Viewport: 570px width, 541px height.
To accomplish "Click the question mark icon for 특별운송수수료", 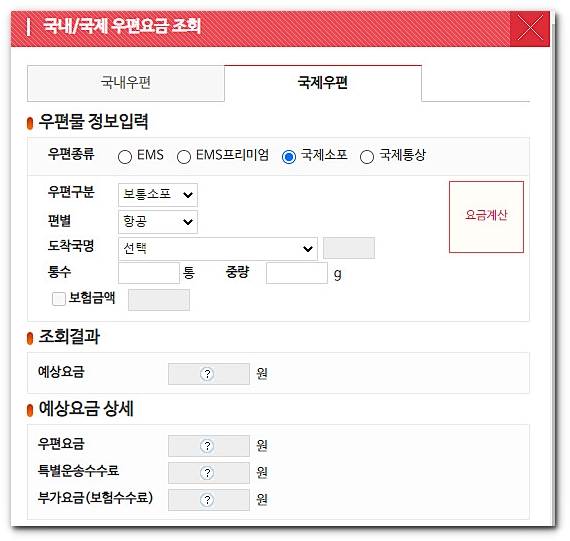I will (207, 473).
